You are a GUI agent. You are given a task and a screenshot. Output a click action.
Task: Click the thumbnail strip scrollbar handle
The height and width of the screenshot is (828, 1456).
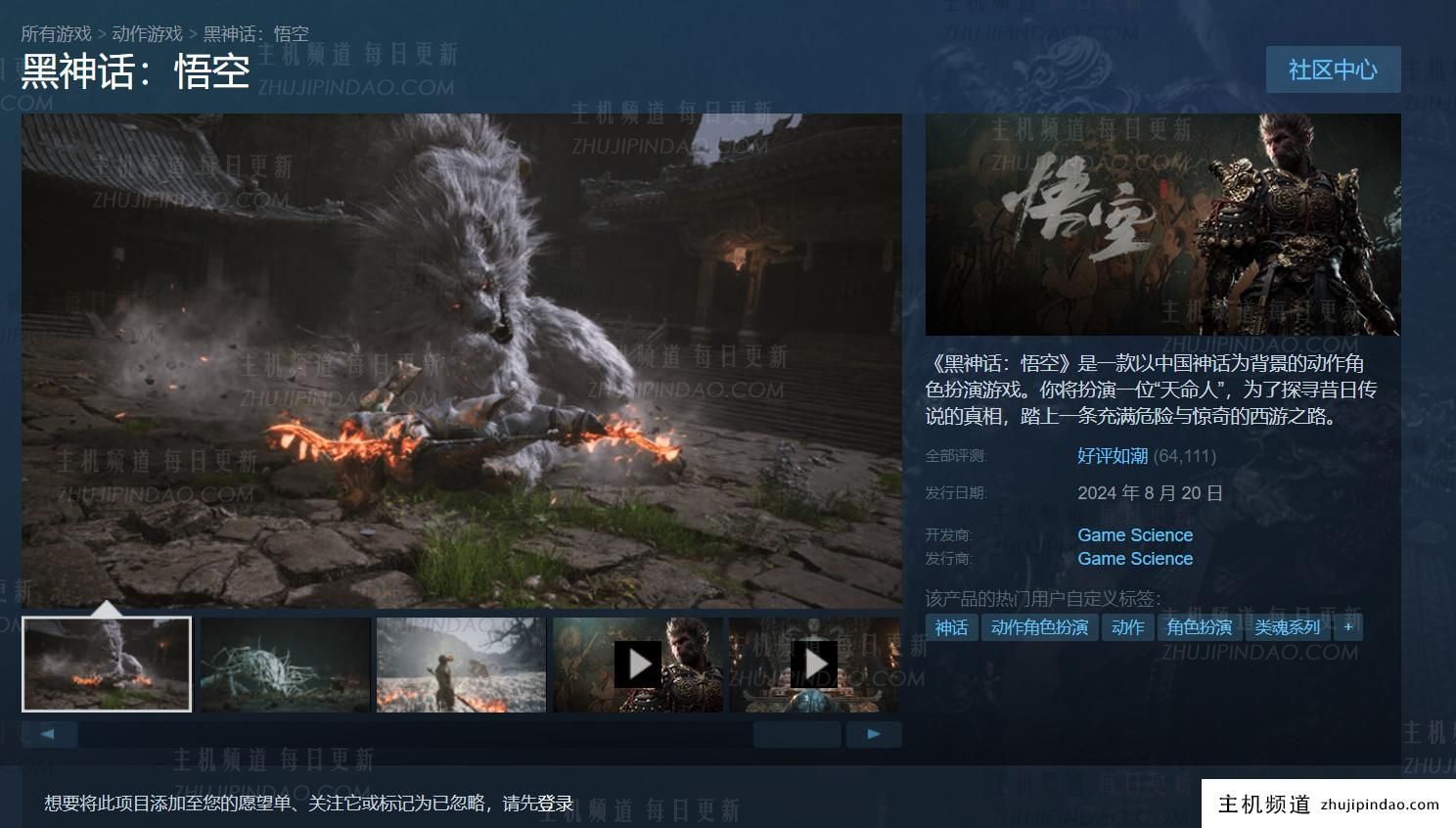(x=797, y=734)
